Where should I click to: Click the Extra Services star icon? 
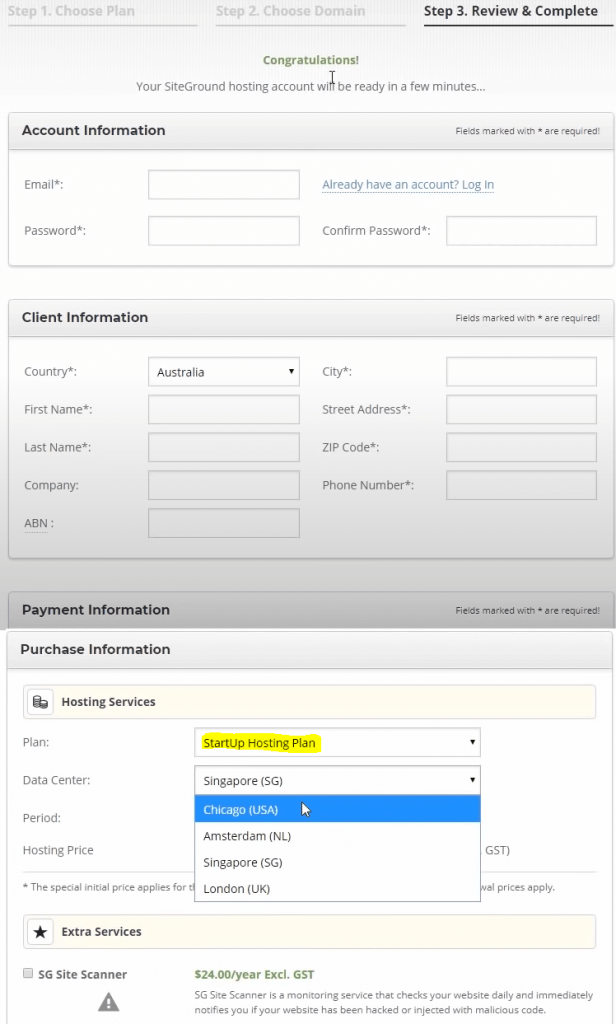[x=40, y=932]
